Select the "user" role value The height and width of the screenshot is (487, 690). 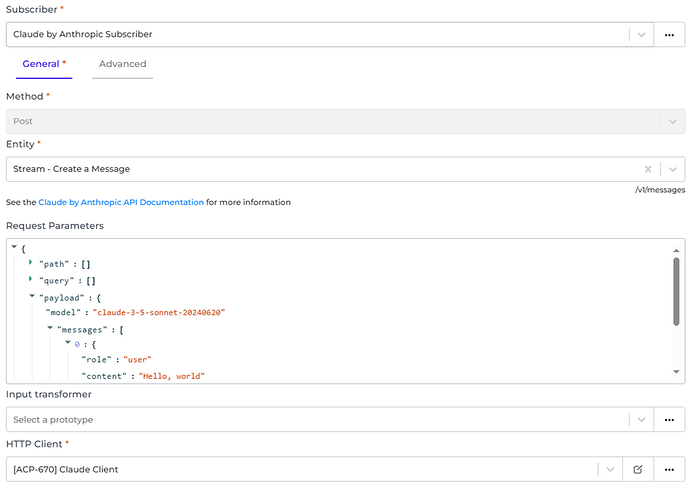point(137,360)
